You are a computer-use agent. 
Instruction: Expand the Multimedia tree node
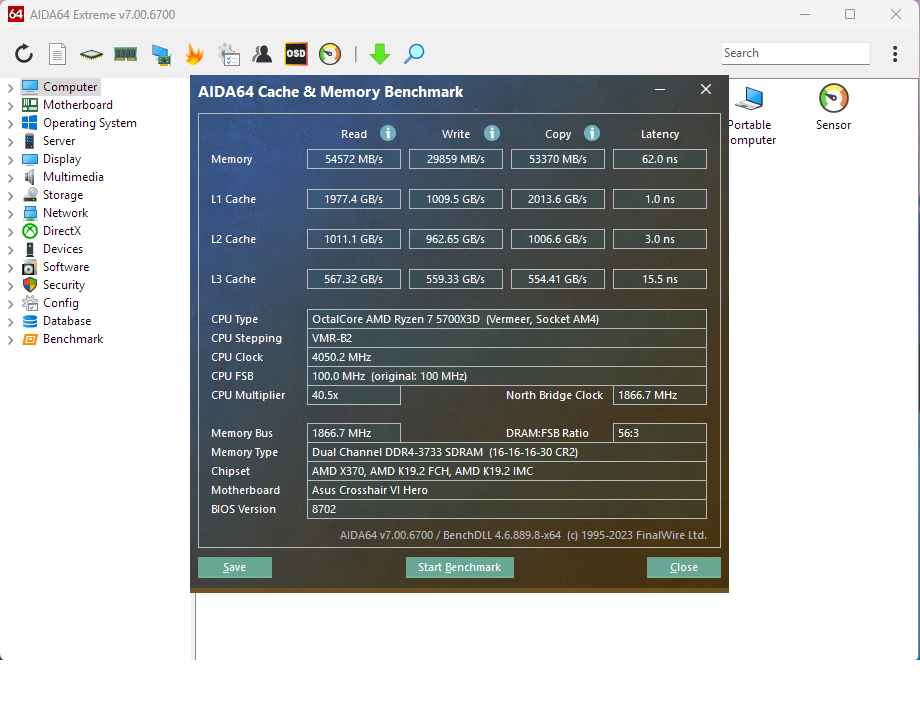(x=11, y=178)
